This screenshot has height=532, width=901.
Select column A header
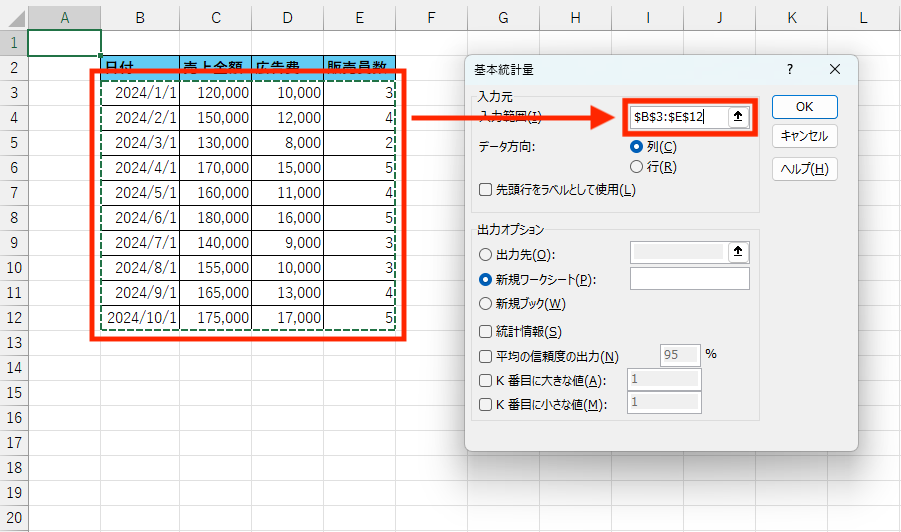64,18
